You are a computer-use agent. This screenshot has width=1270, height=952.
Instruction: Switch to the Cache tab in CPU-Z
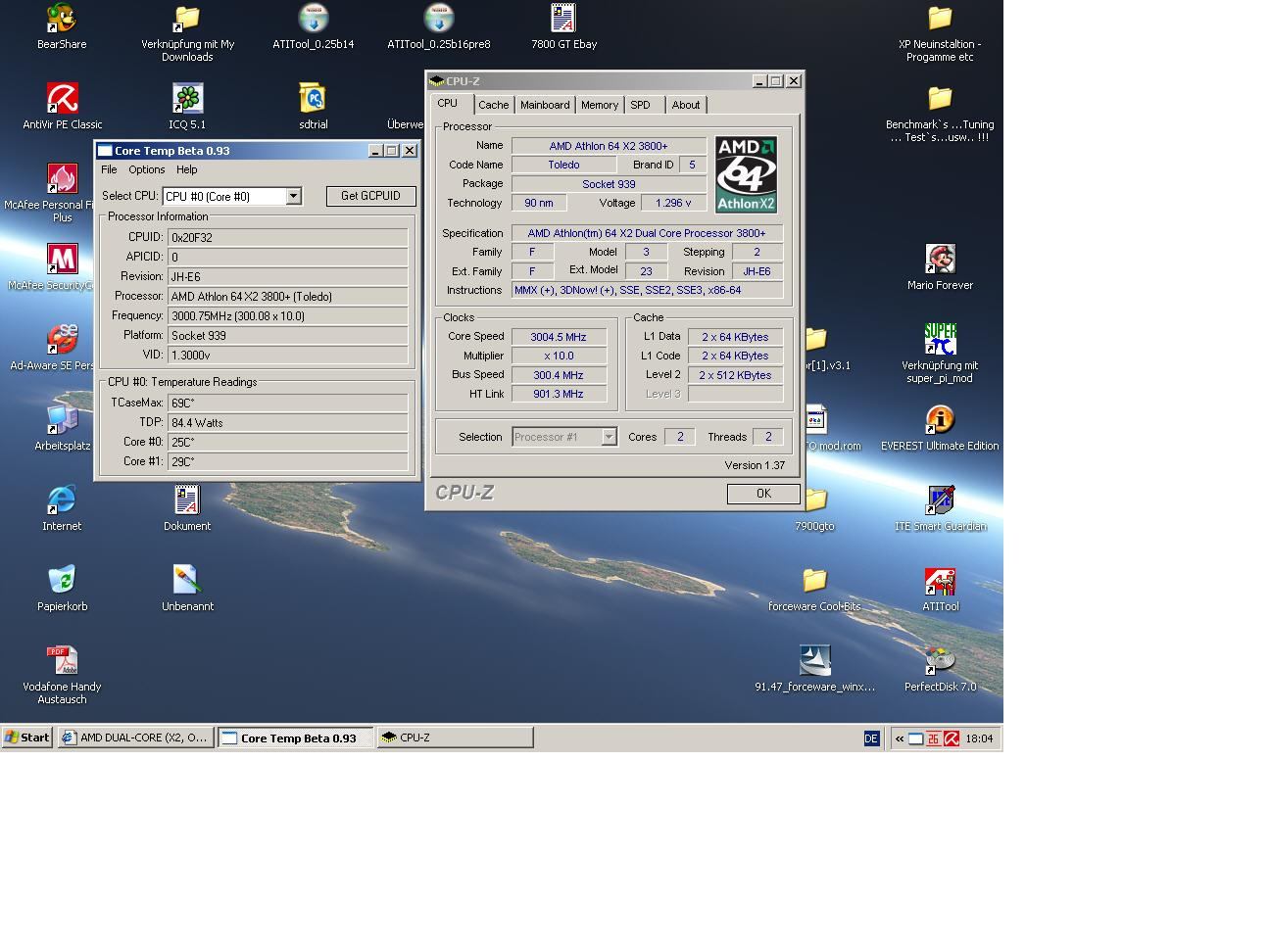[x=494, y=105]
